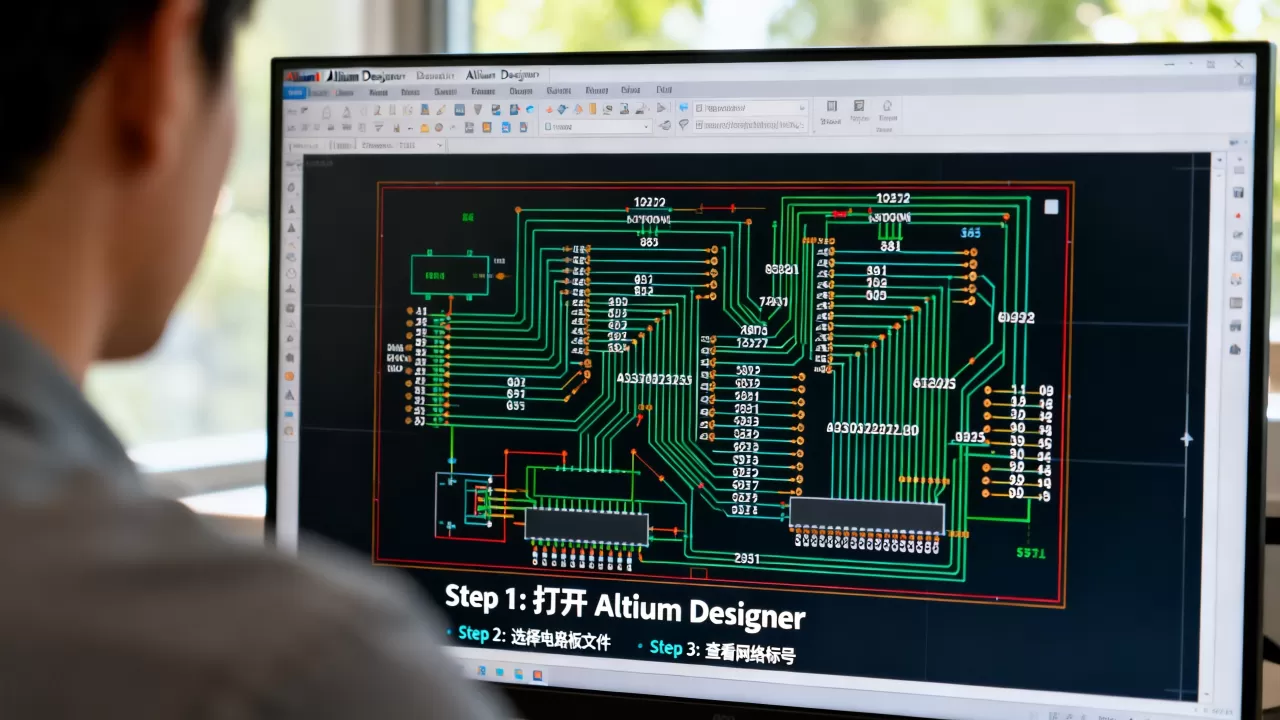1280x720 pixels.
Task: Click the topmost icon in the left sidebar
Action: [291, 187]
